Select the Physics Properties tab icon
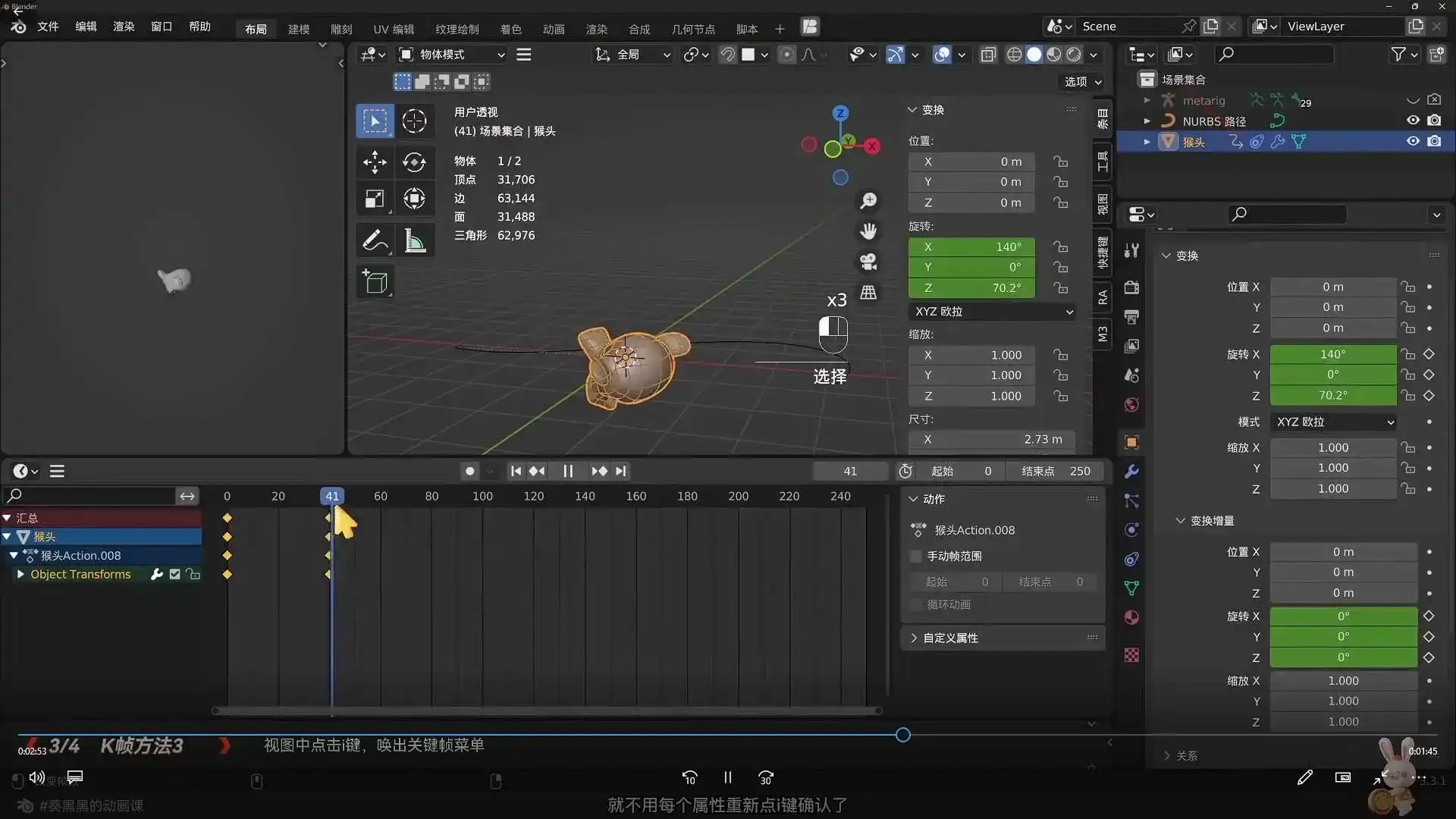 (1131, 530)
